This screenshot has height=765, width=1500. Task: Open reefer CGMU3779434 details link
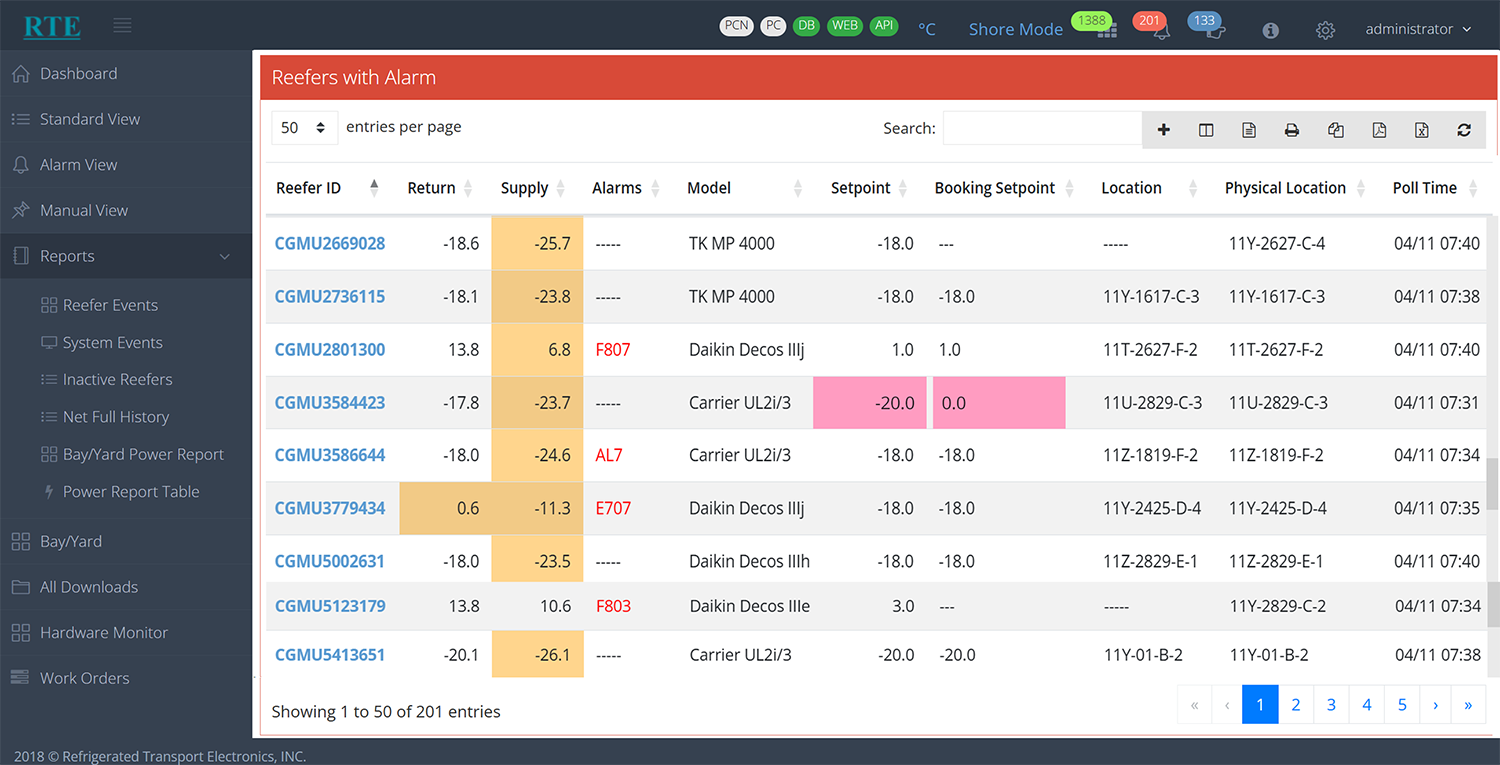[x=329, y=508]
